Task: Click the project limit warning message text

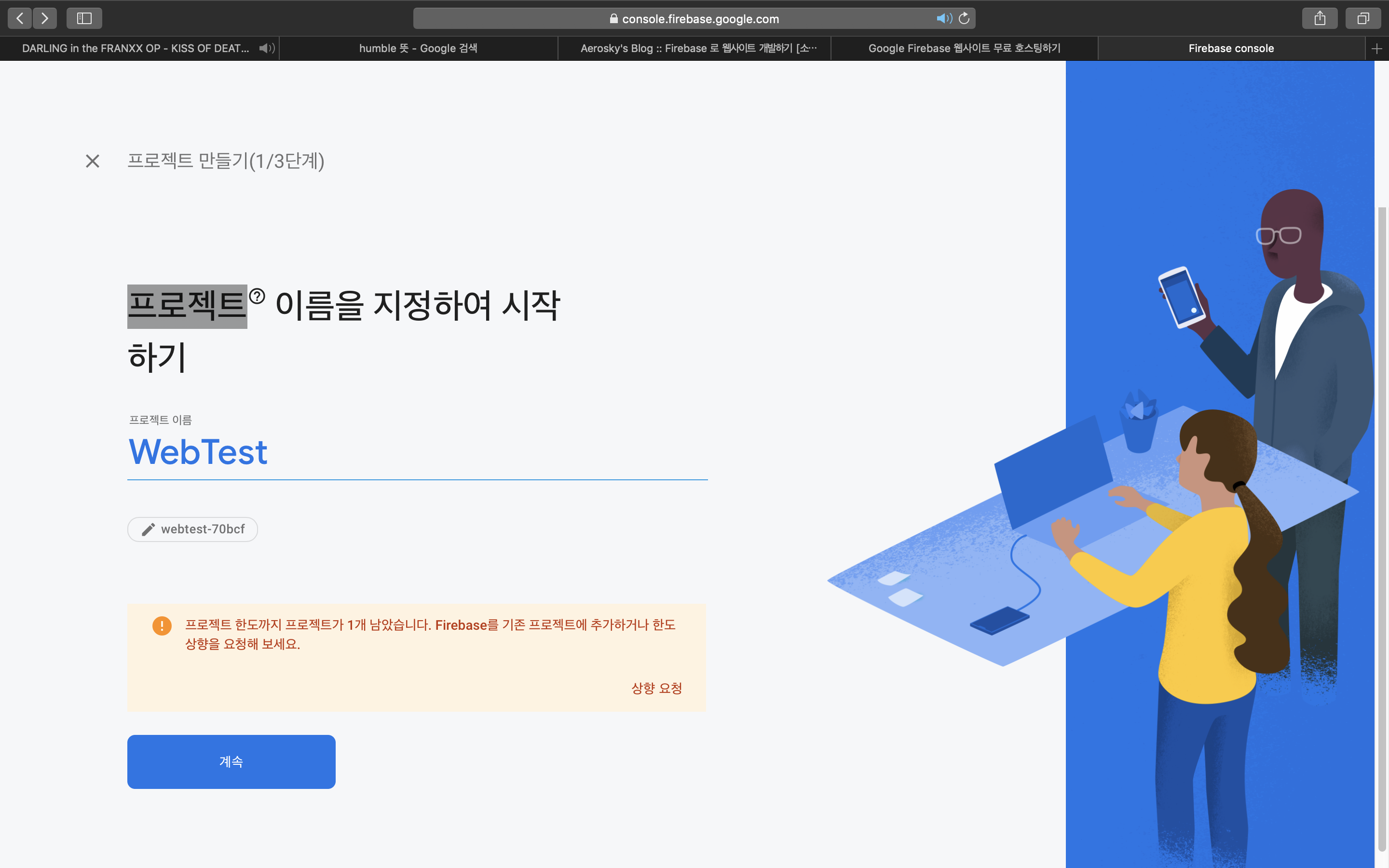Action: [x=430, y=634]
